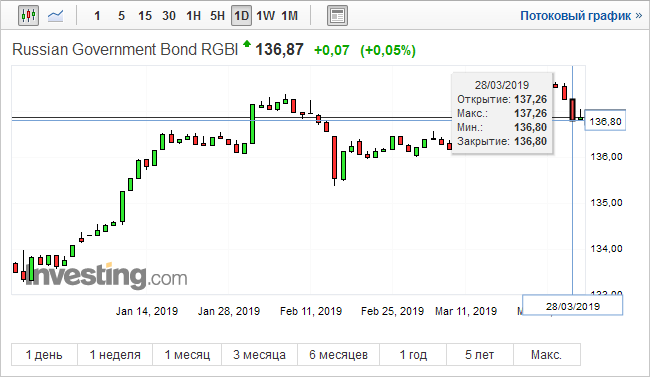Show the Макс. full range
650x377 pixels.
[547, 355]
